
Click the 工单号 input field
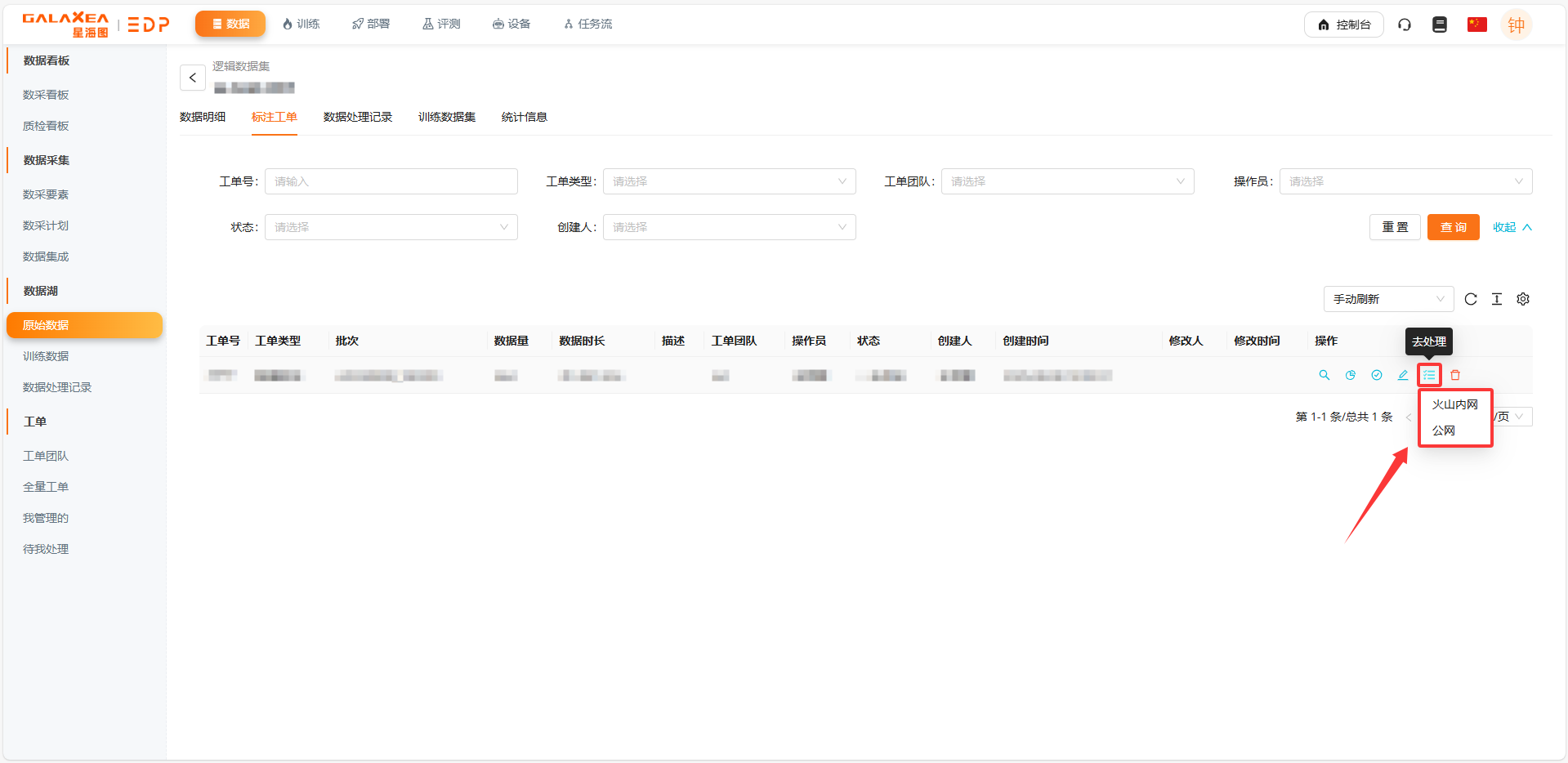391,181
